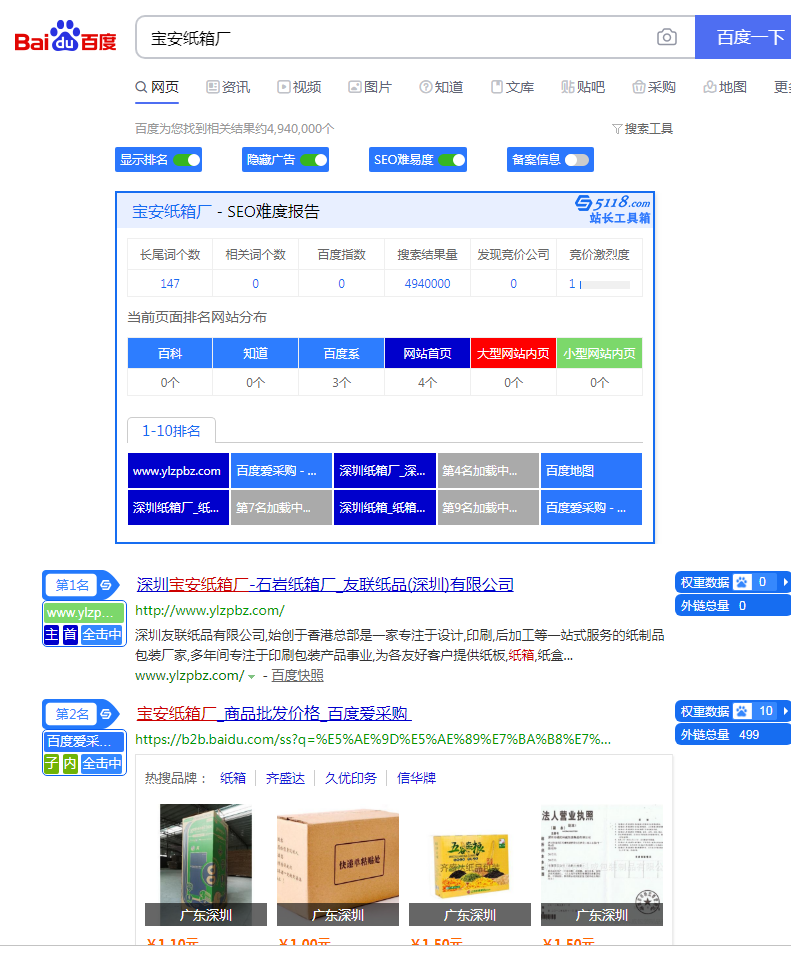
Task: Open the 采购 tab
Action: coord(654,87)
